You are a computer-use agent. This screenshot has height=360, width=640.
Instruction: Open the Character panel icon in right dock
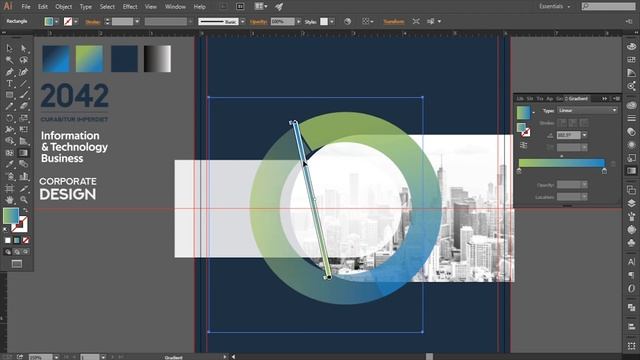click(x=631, y=262)
